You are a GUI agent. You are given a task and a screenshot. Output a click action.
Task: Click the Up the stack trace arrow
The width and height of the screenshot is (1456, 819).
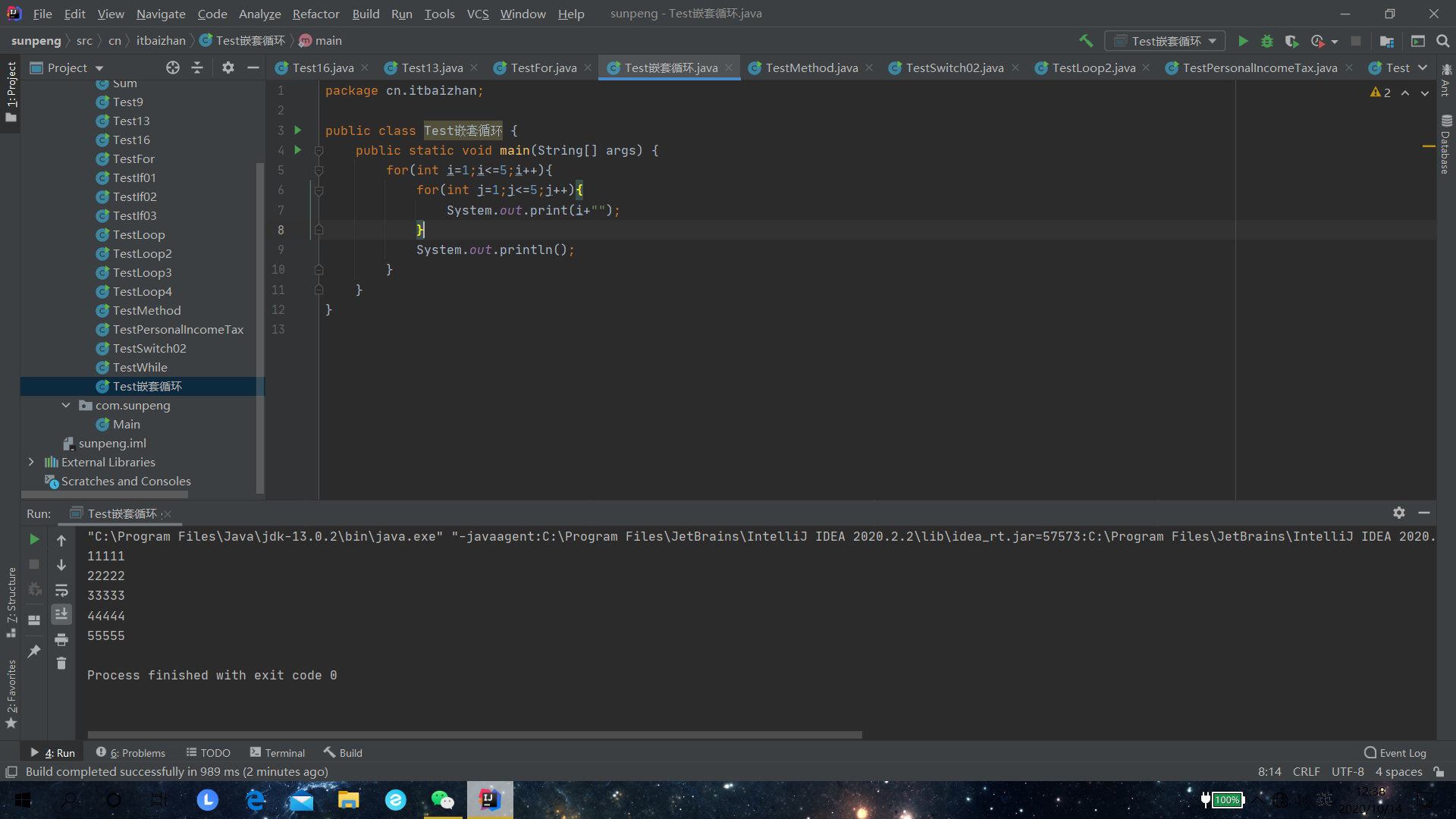pyautogui.click(x=61, y=540)
